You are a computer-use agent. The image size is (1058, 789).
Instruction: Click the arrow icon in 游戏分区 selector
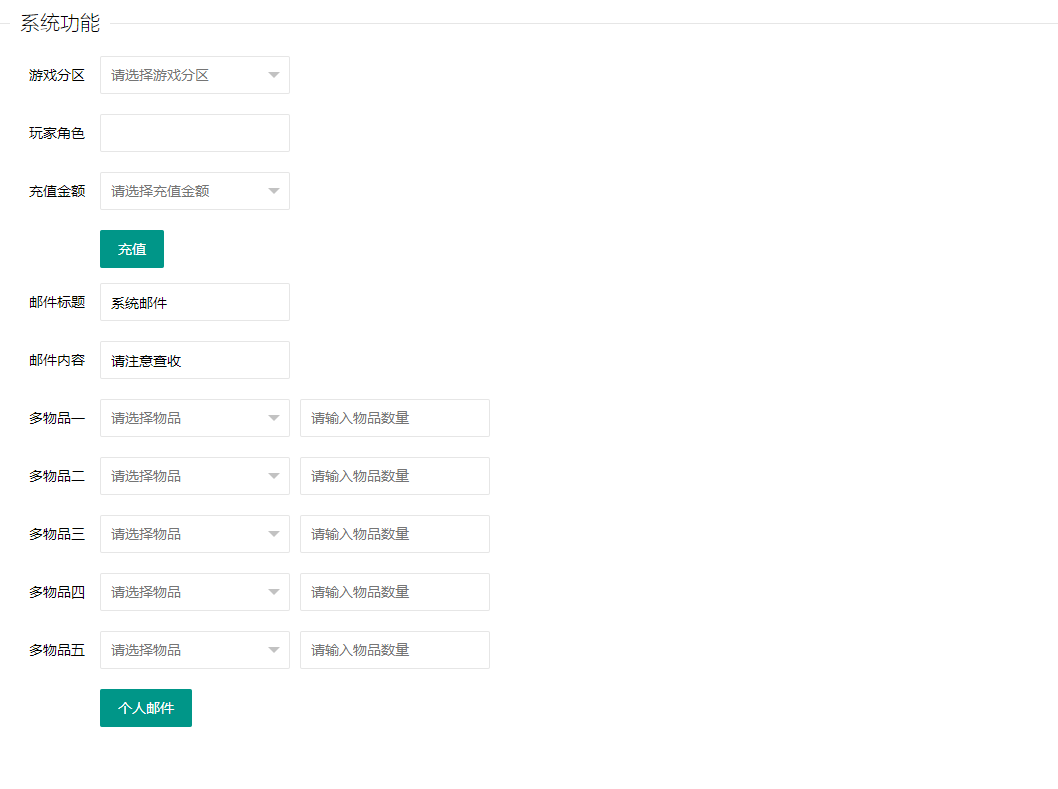point(274,75)
